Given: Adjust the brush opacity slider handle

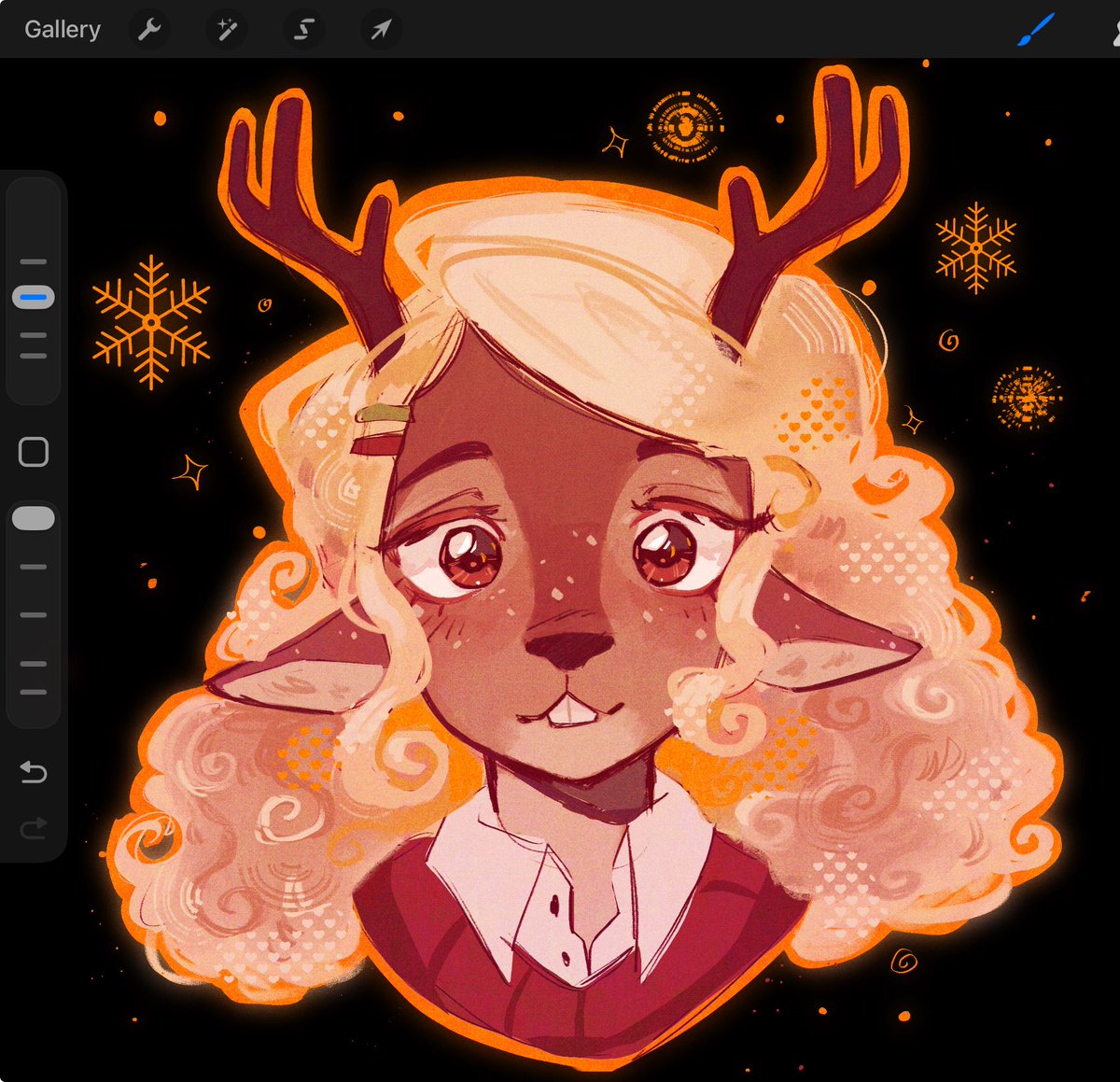Looking at the screenshot, I should pyautogui.click(x=33, y=519).
